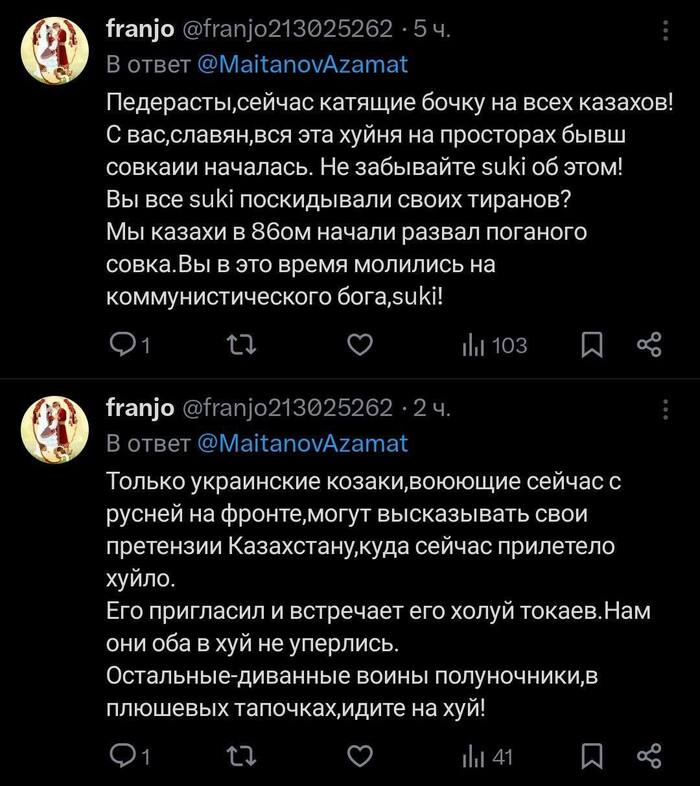700x786 pixels.
Task: Like the bottom tweet with 41 views
Action: 360,757
